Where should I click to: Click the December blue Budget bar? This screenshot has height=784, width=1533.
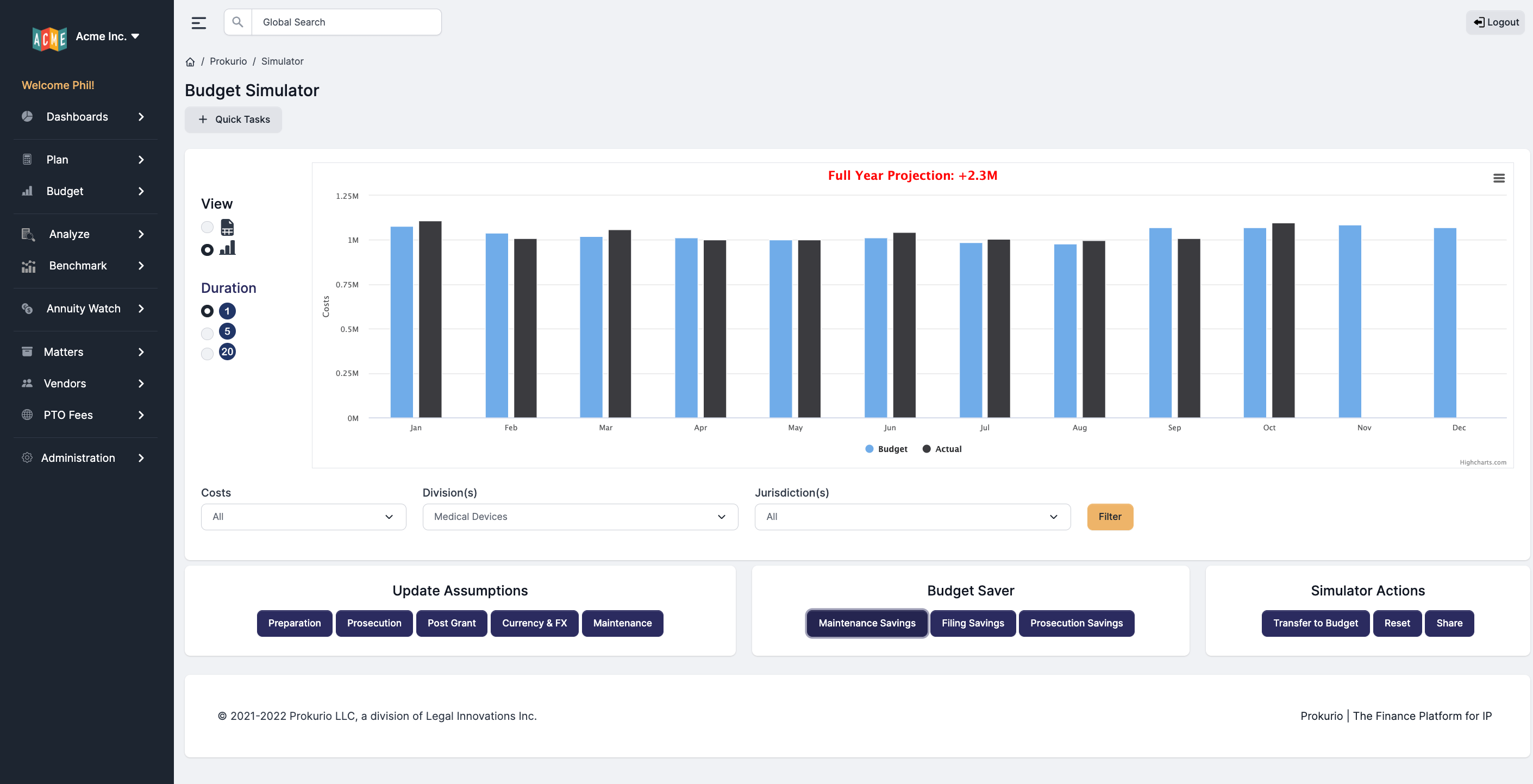1445,322
